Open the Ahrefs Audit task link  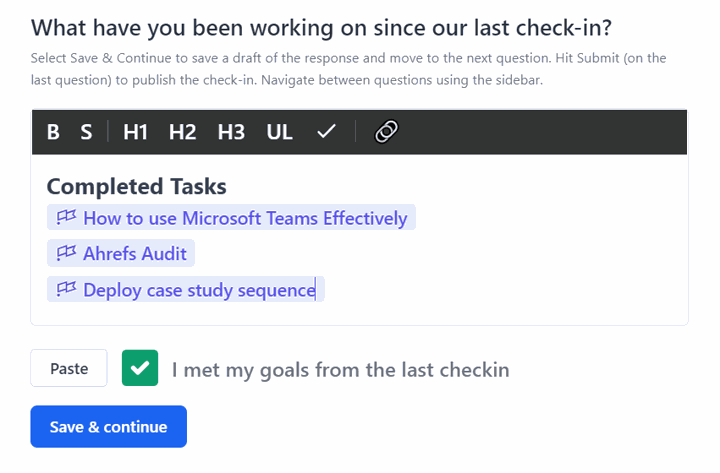[135, 253]
